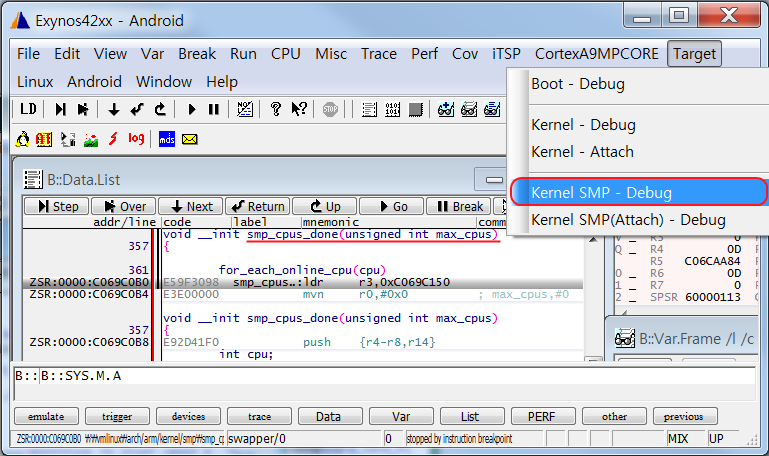
Task: Click the red STOP sign icon
Action: (x=331, y=109)
